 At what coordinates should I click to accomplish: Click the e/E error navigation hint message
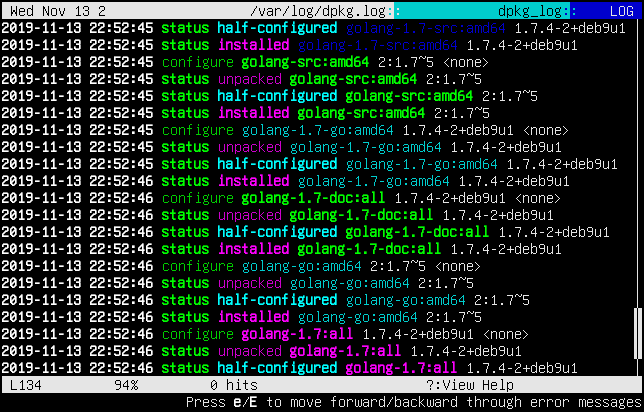pos(414,402)
